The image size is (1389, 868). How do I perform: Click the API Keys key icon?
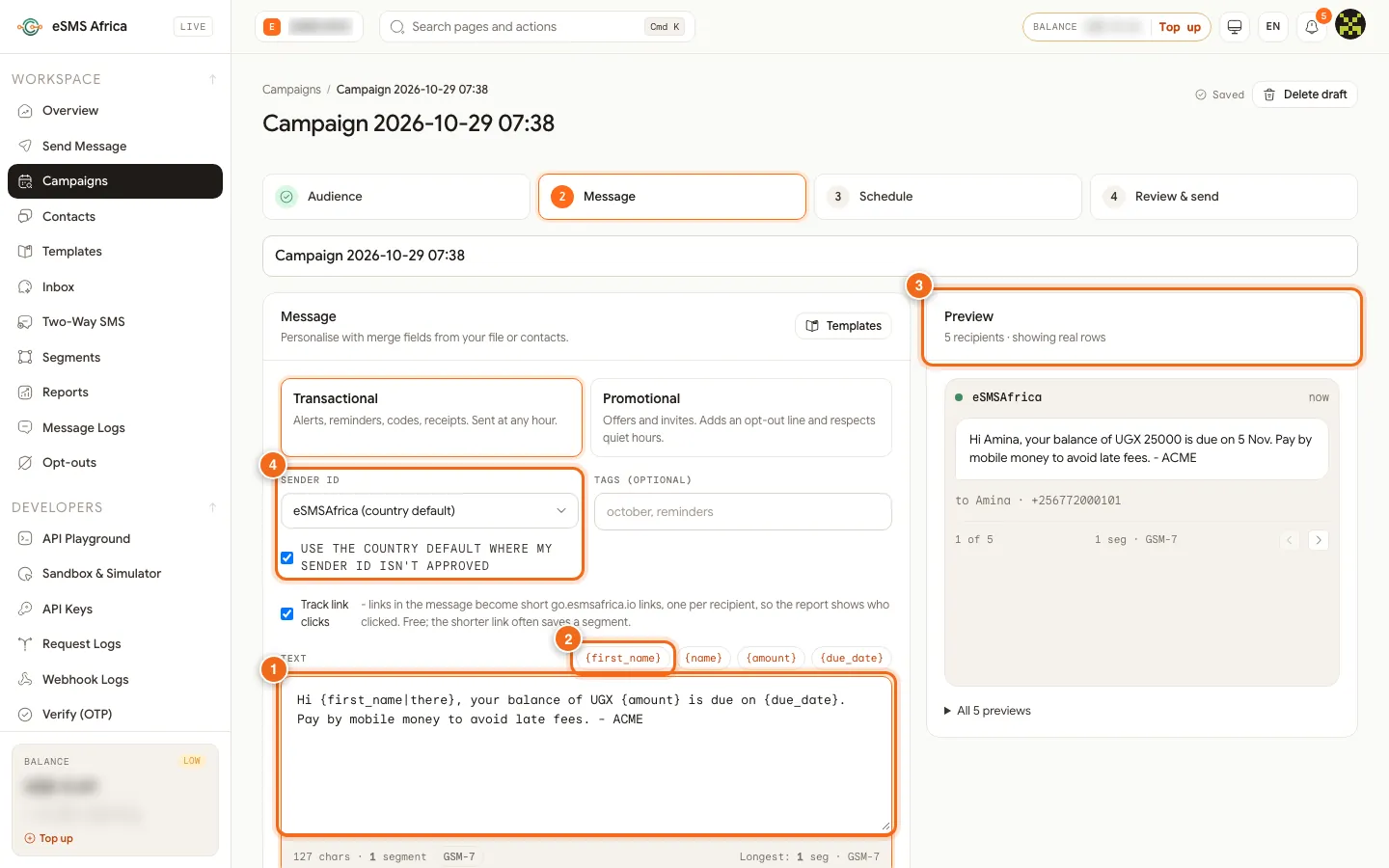click(x=25, y=609)
